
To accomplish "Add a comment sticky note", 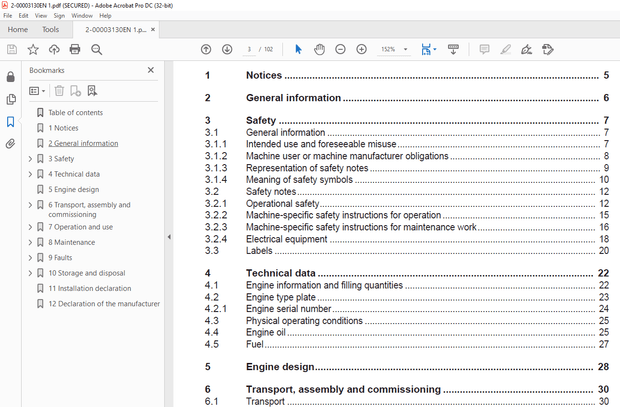I will (x=484, y=49).
